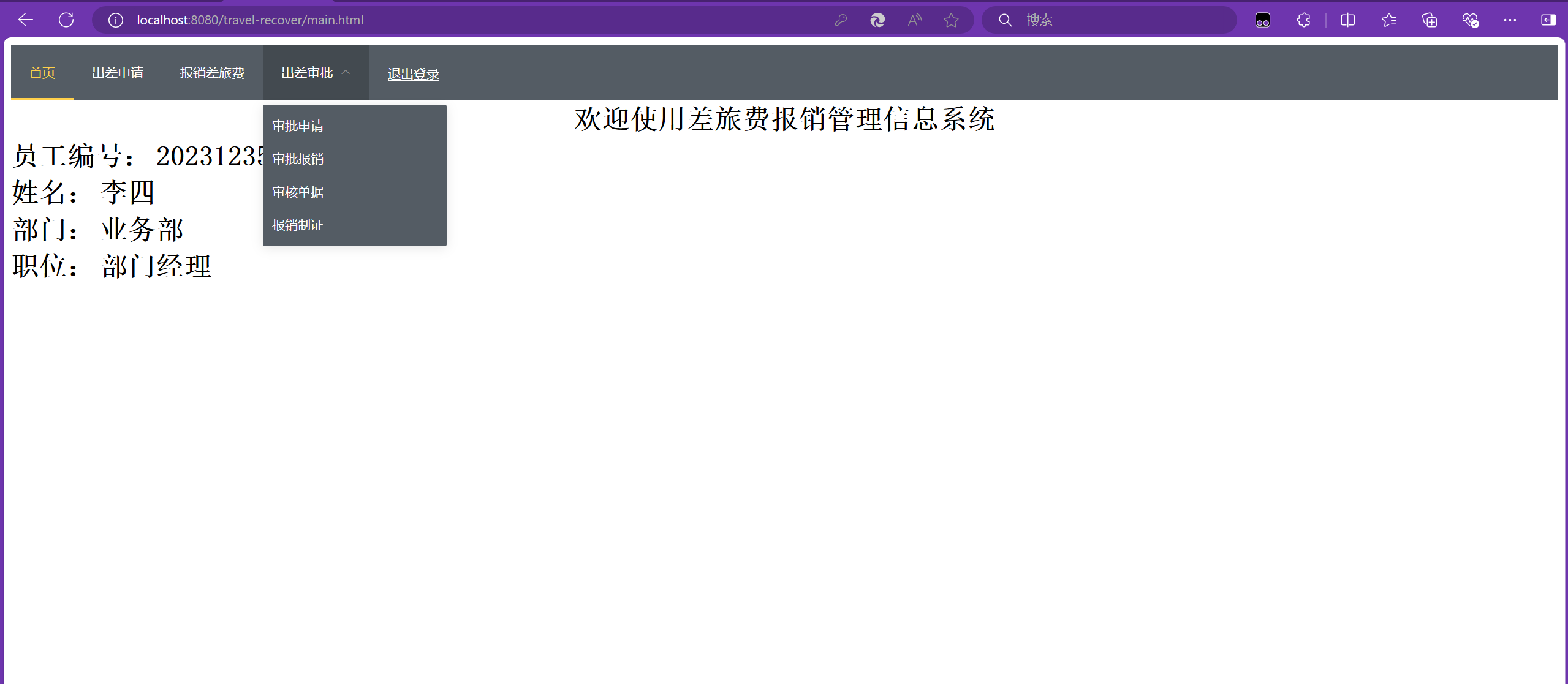Open the collections icon
This screenshot has height=684, width=1568.
[x=1430, y=20]
